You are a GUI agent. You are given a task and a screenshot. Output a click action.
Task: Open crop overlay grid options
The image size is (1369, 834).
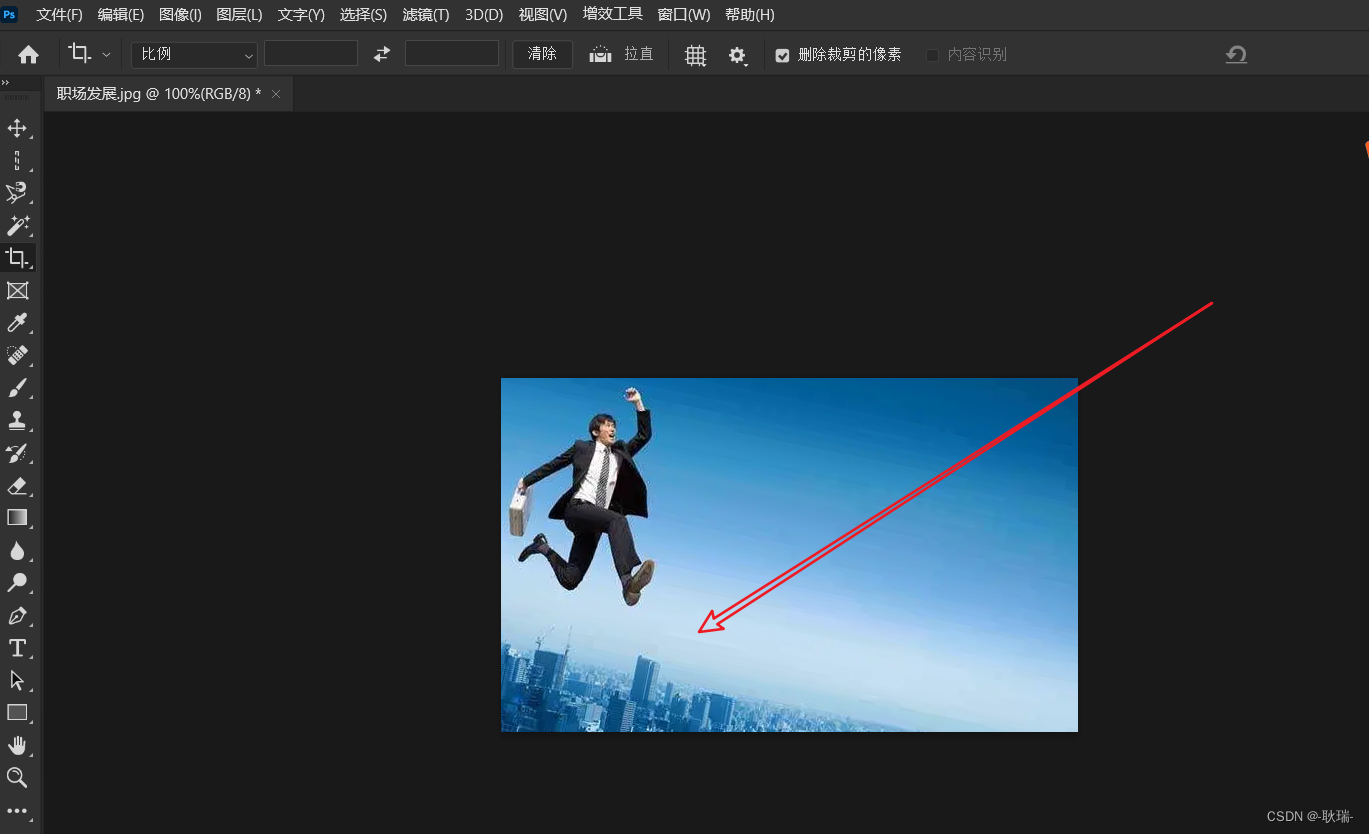[x=695, y=55]
